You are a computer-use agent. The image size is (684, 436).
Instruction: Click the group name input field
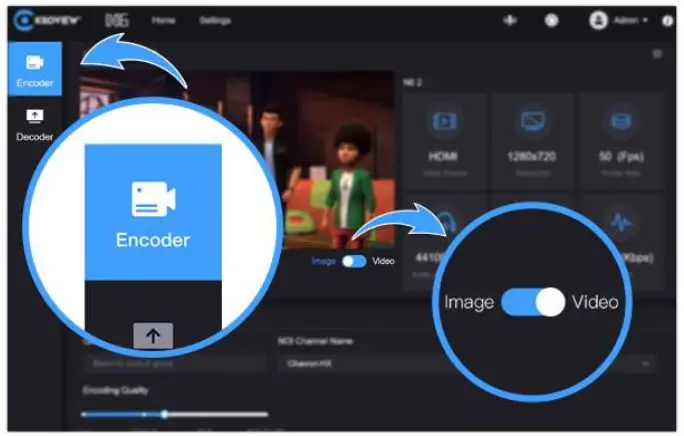click(x=174, y=364)
